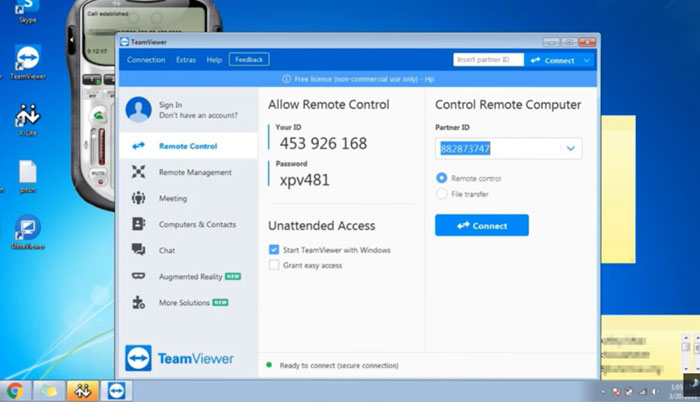Disable Start TeamViewer with Windows checkbox
700x402 pixels.
click(274, 250)
